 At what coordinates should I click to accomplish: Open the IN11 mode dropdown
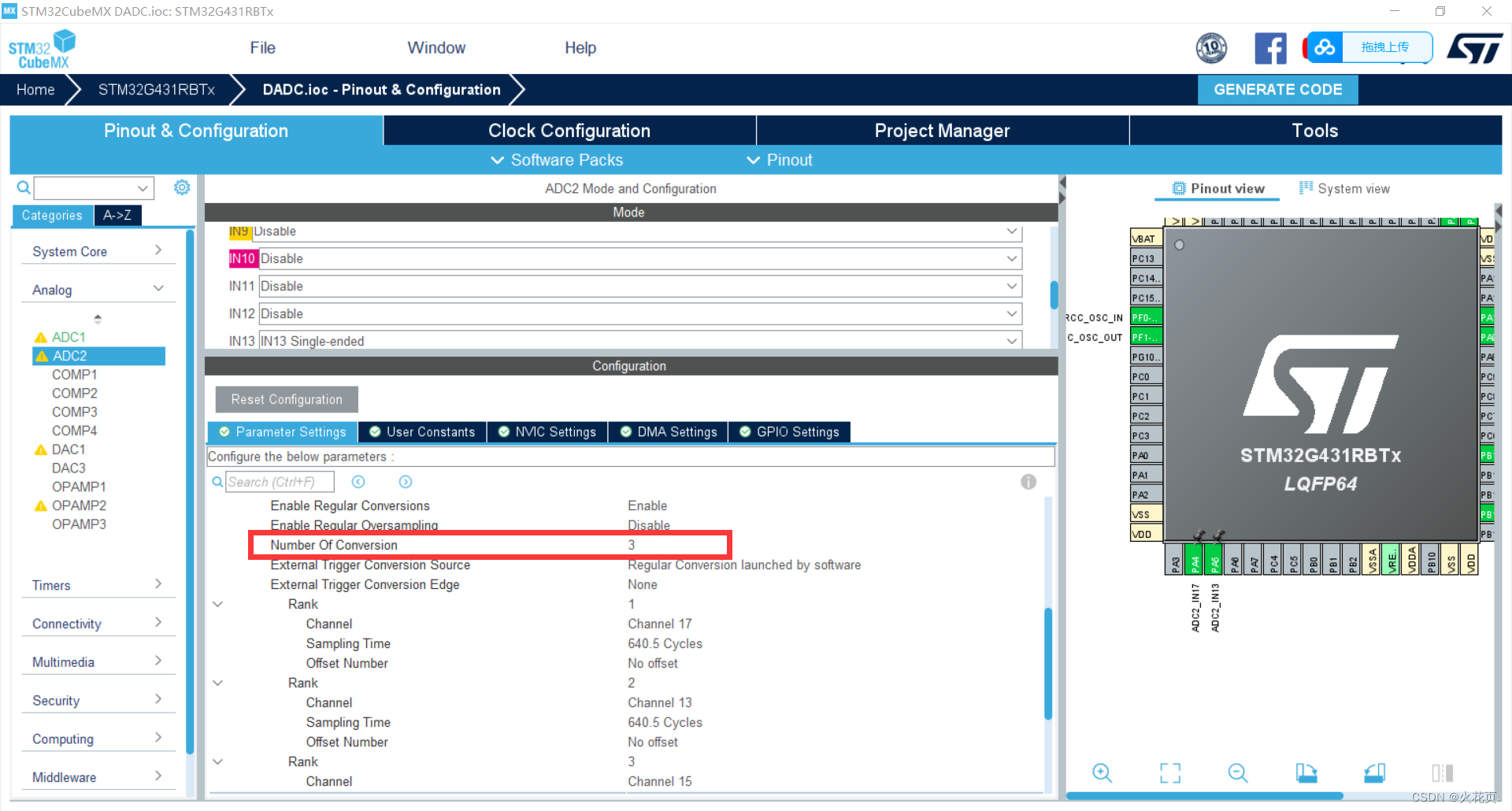coord(1012,286)
